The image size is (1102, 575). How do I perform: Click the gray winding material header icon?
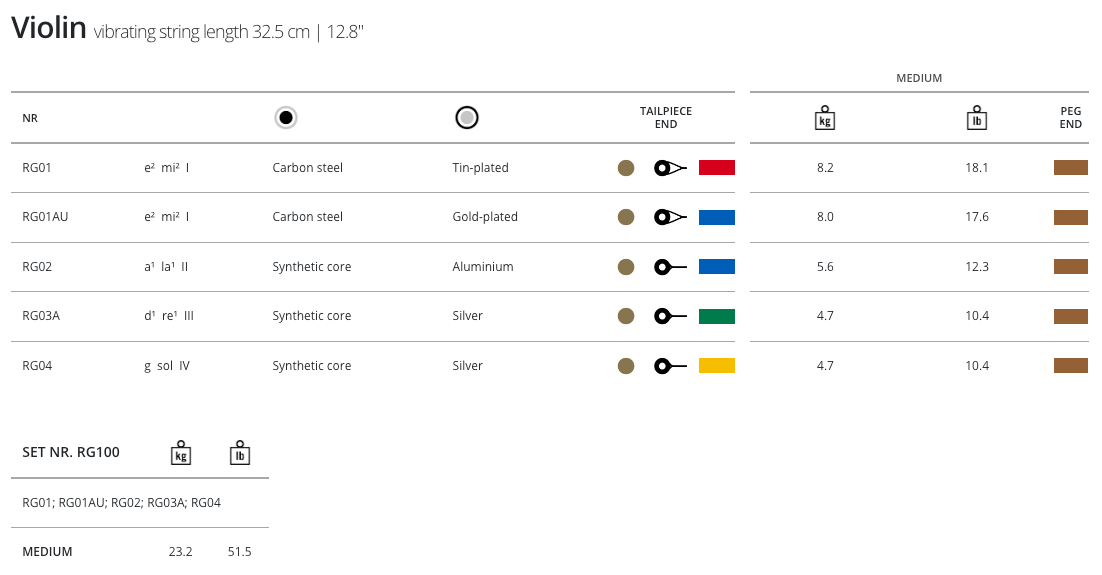(466, 118)
